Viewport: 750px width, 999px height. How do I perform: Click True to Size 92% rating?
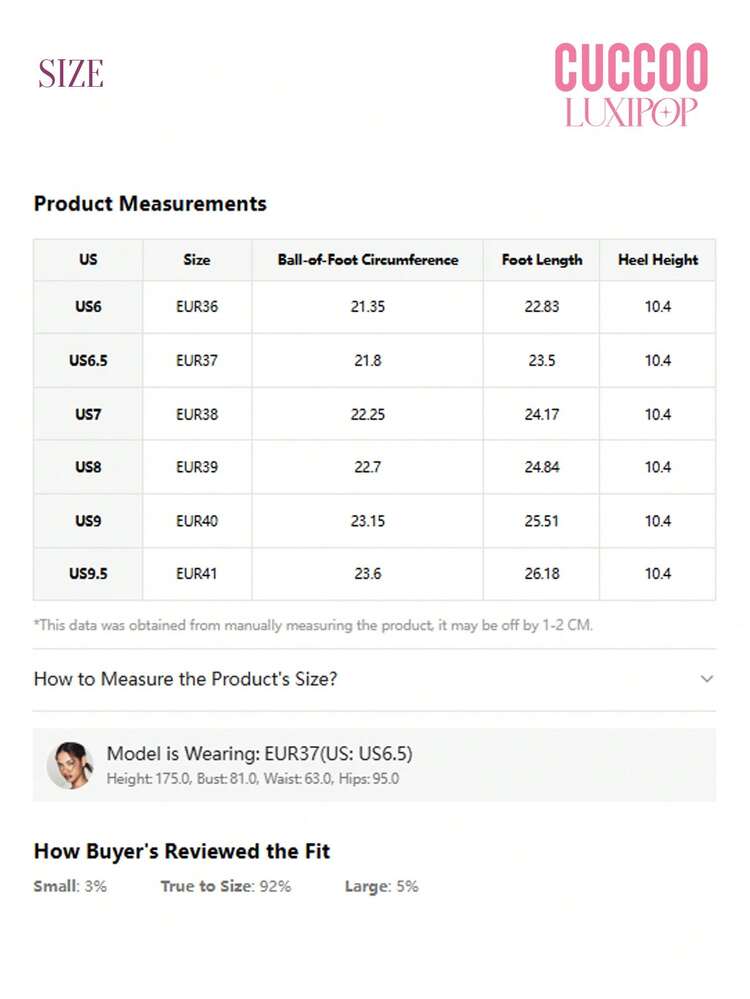(226, 886)
